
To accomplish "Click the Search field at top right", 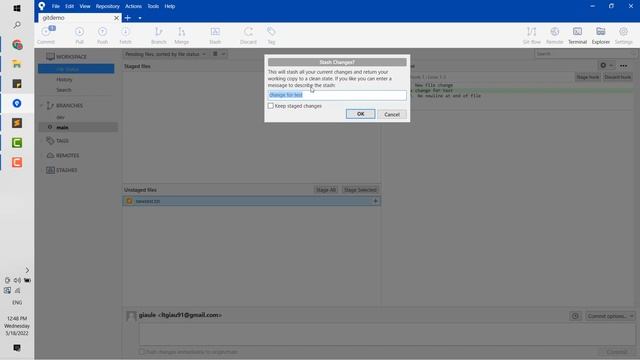I will point(586,54).
